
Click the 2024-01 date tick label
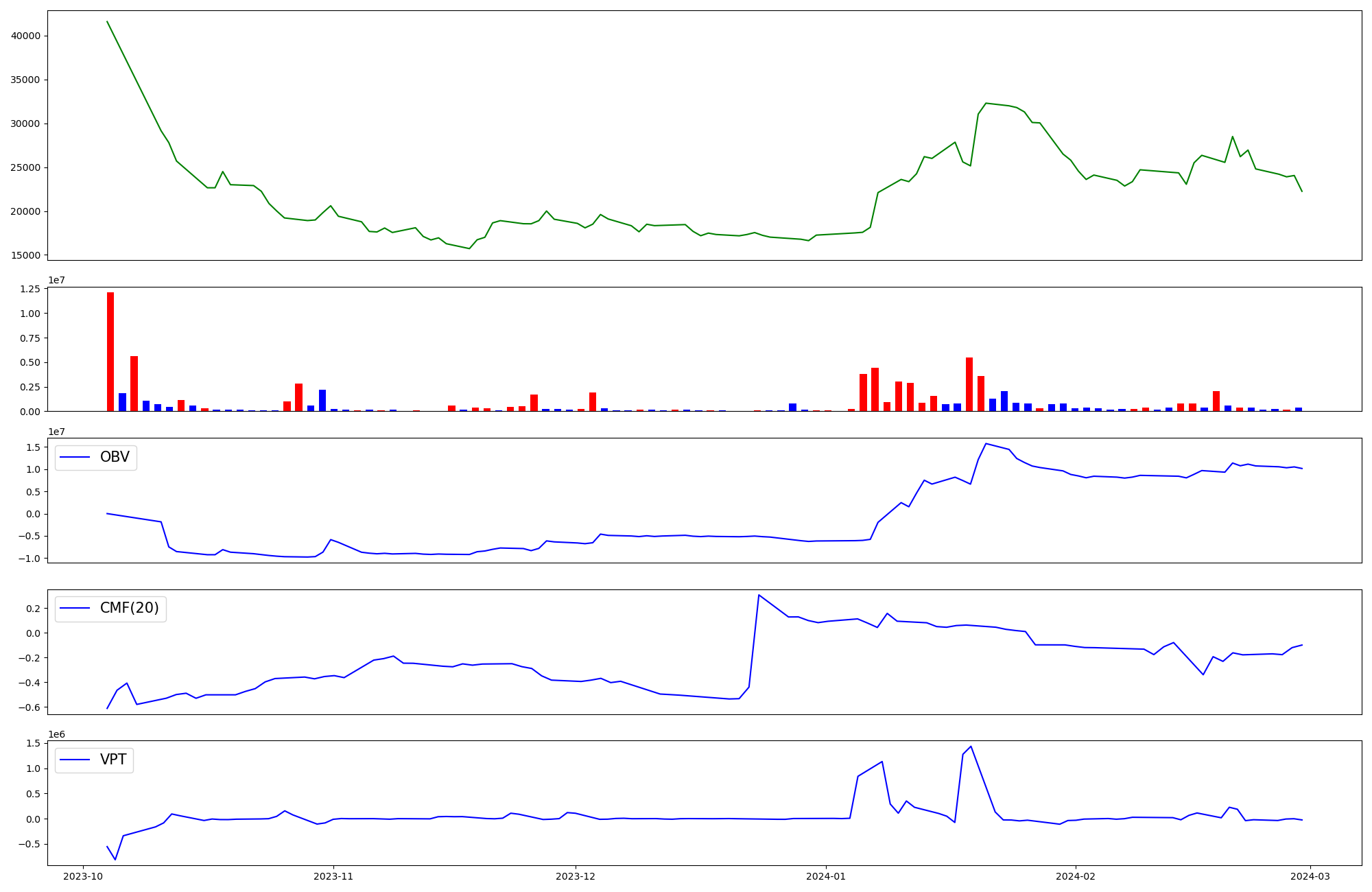pos(826,876)
